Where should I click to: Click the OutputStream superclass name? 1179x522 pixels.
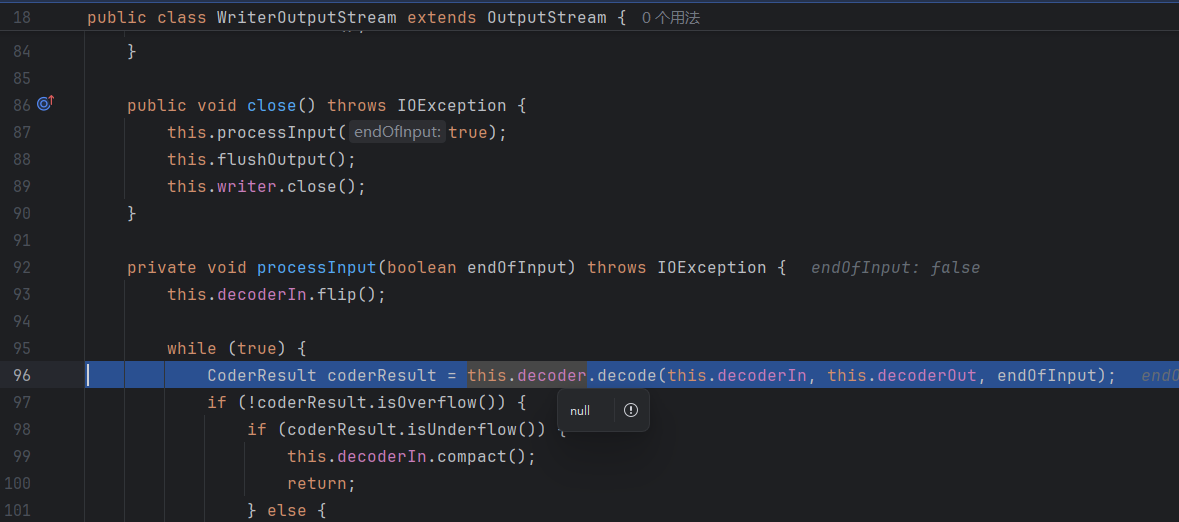546,18
